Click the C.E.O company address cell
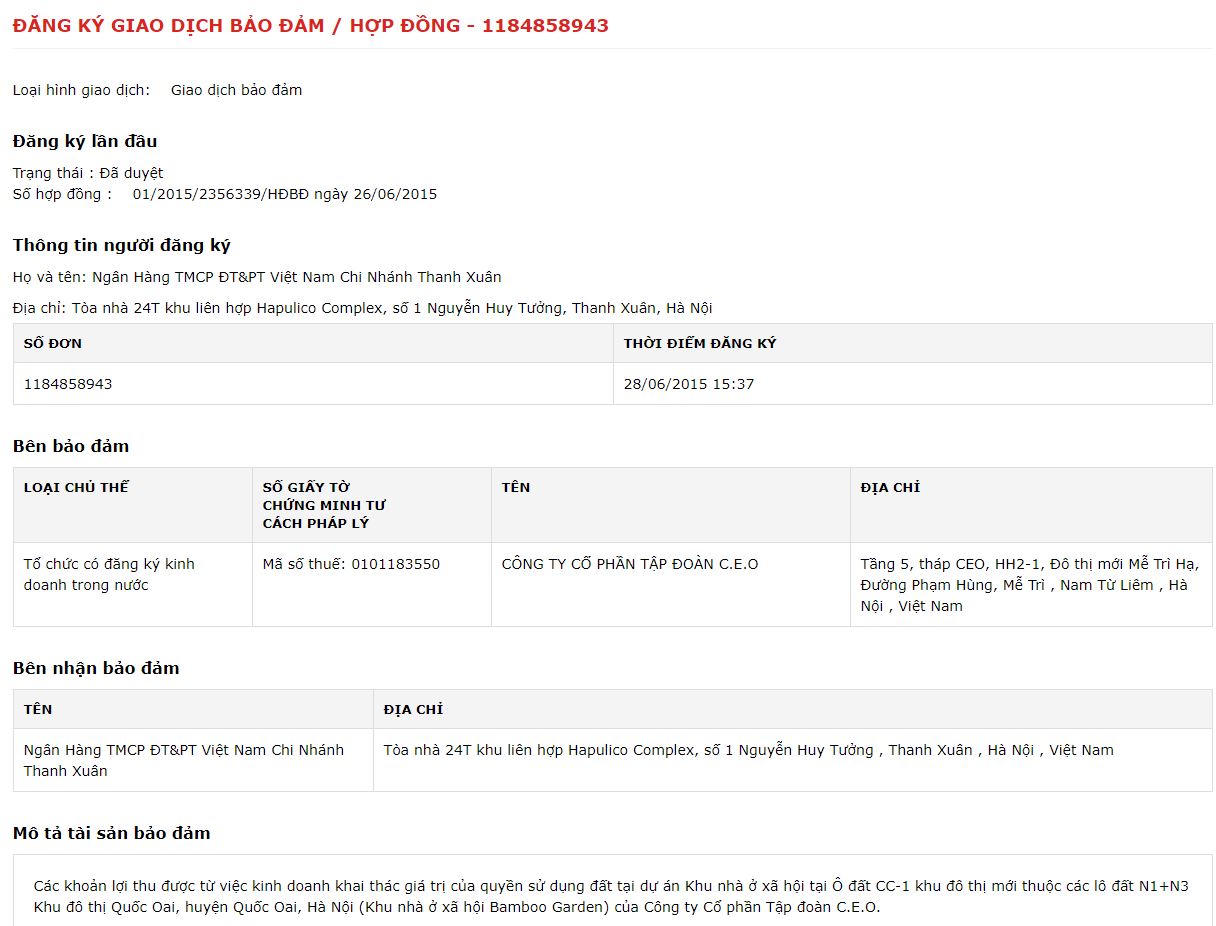The height and width of the screenshot is (926, 1216). pyautogui.click(x=1029, y=585)
